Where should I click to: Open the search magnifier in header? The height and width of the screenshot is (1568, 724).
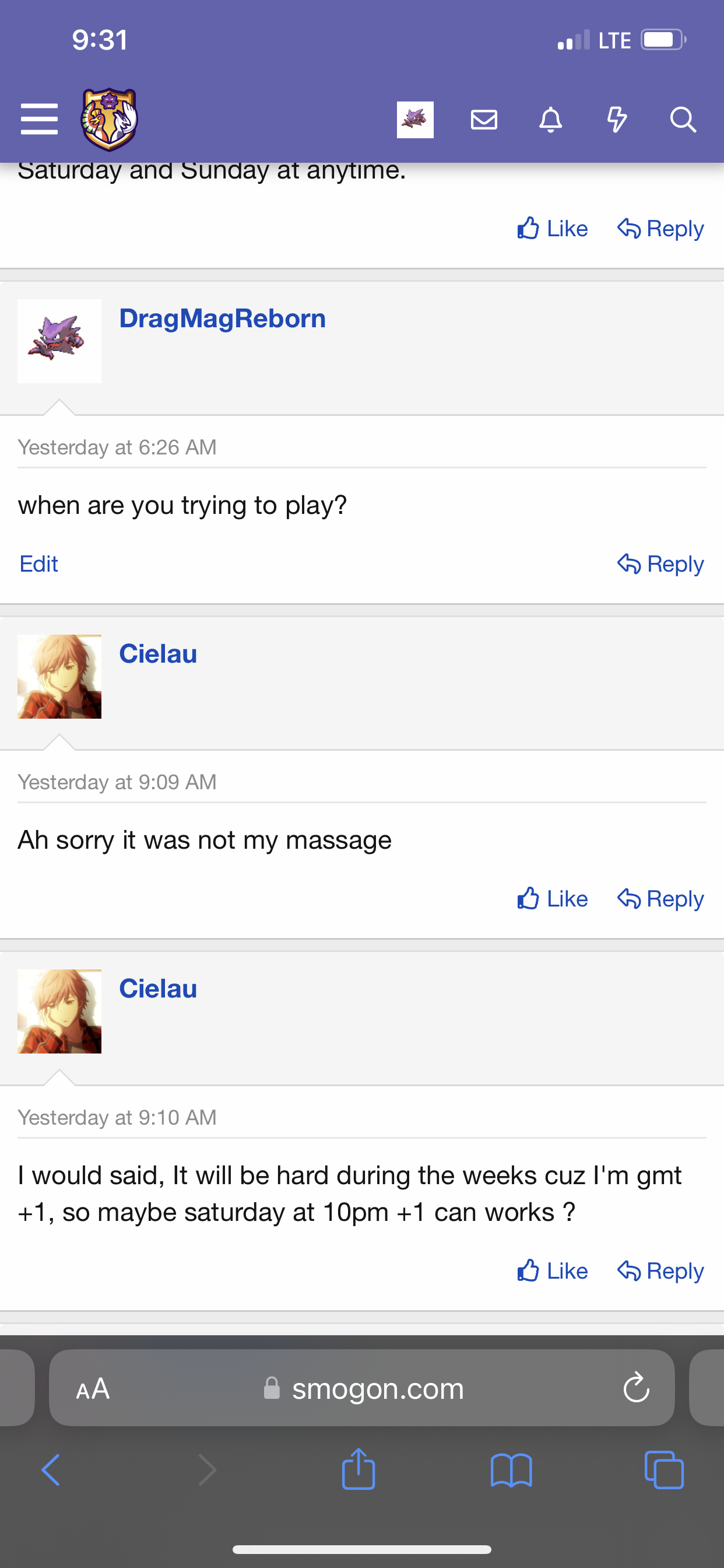pos(683,120)
